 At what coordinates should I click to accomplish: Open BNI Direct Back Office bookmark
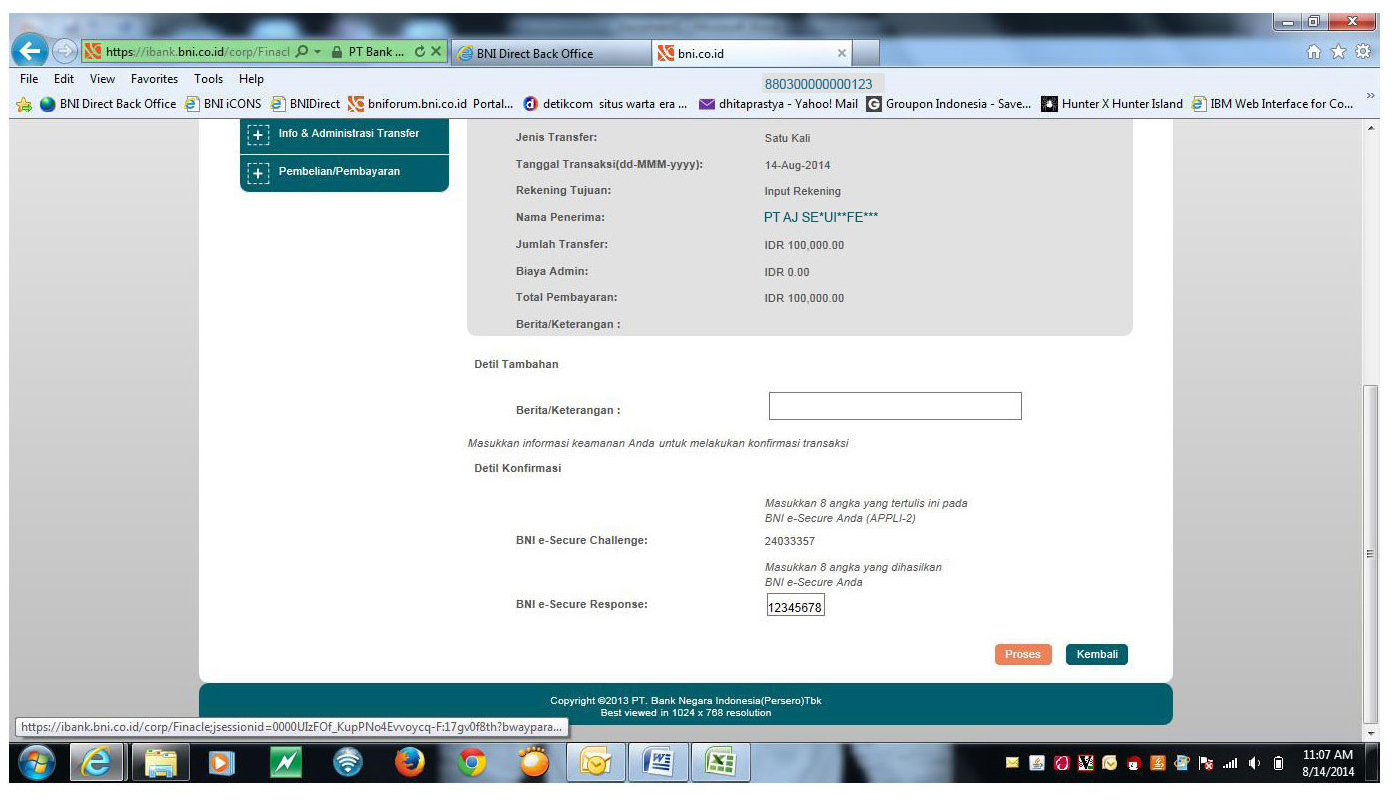(x=108, y=104)
